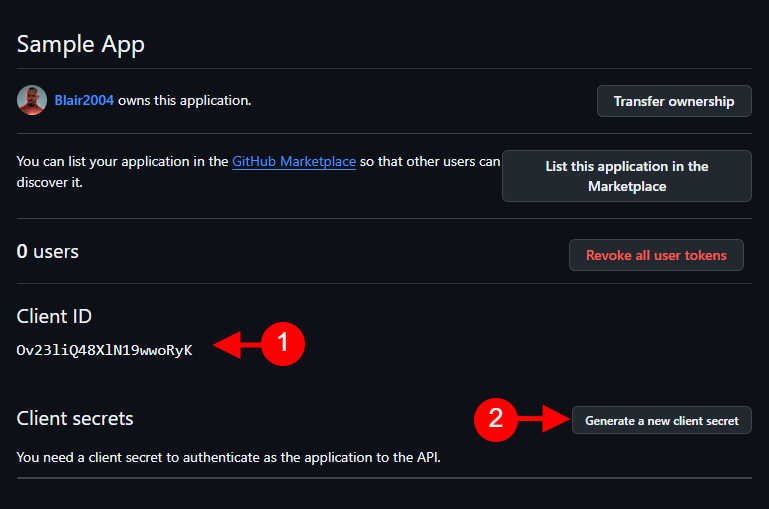
Task: Click the red arrow pointing at the Client ID
Action: tap(237, 344)
